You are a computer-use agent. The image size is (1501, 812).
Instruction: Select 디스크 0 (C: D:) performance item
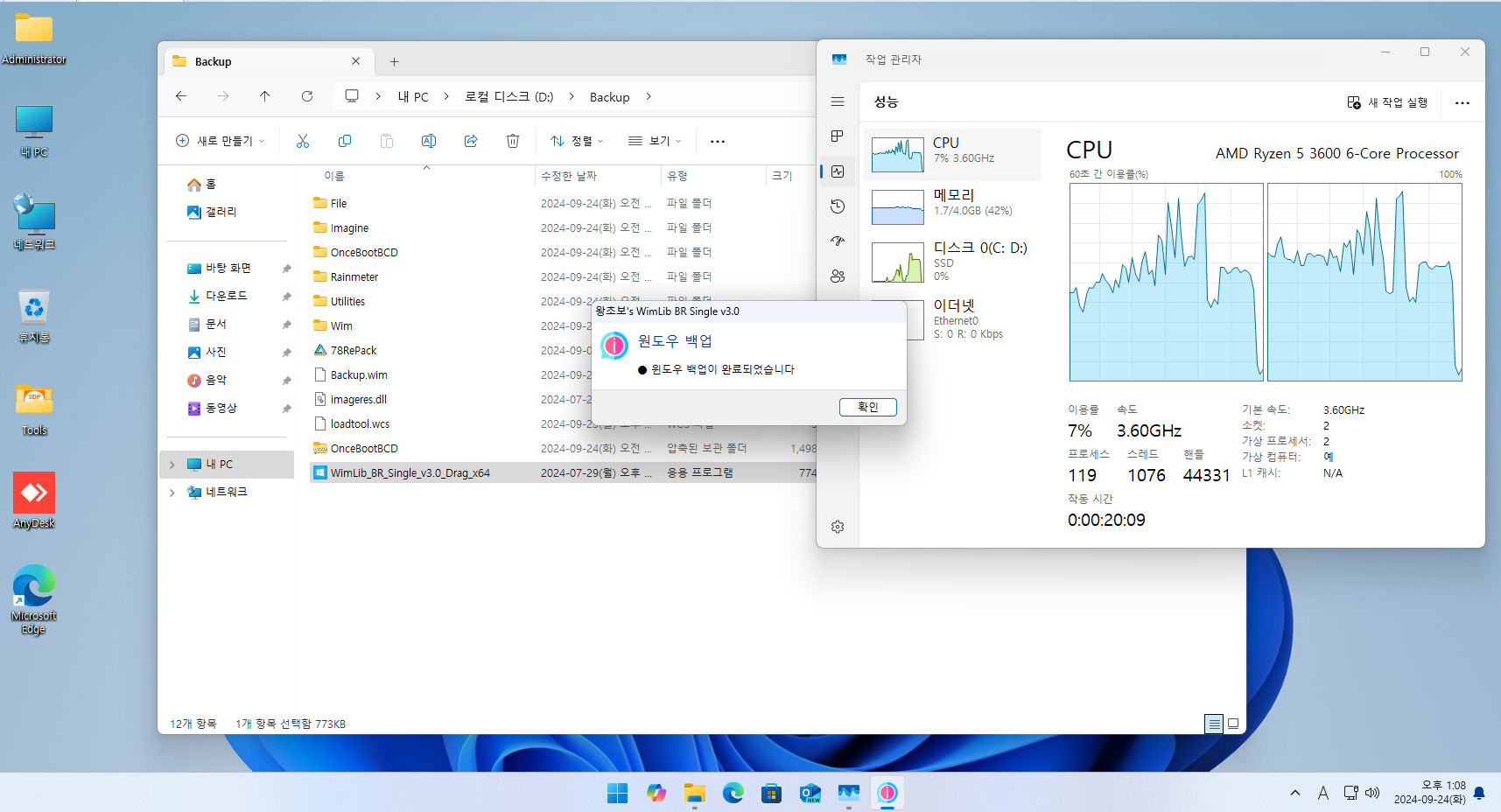[x=952, y=261]
